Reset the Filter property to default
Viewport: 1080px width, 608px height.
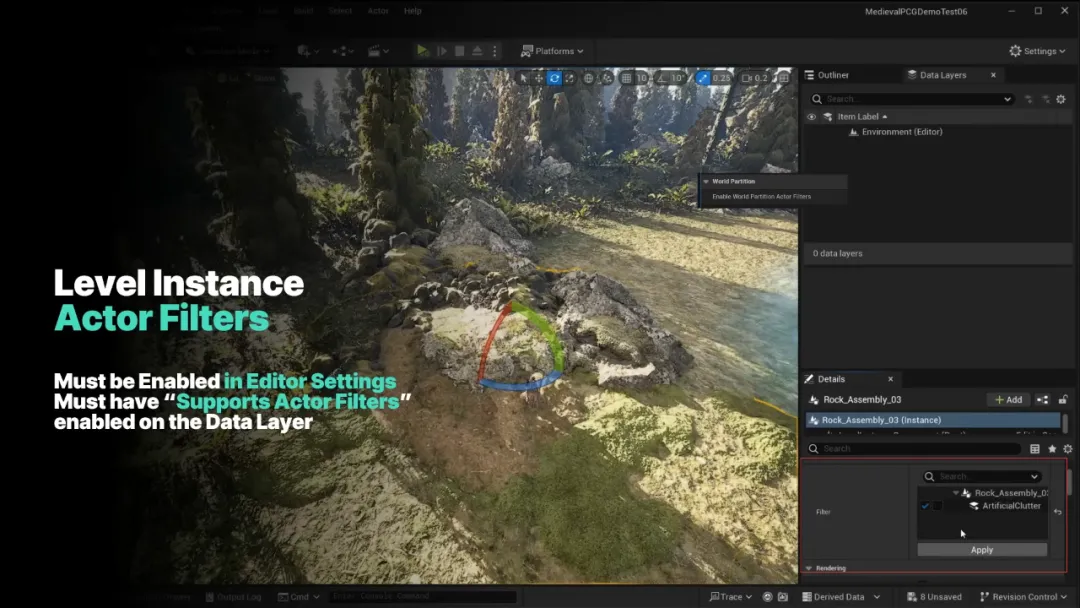1058,512
